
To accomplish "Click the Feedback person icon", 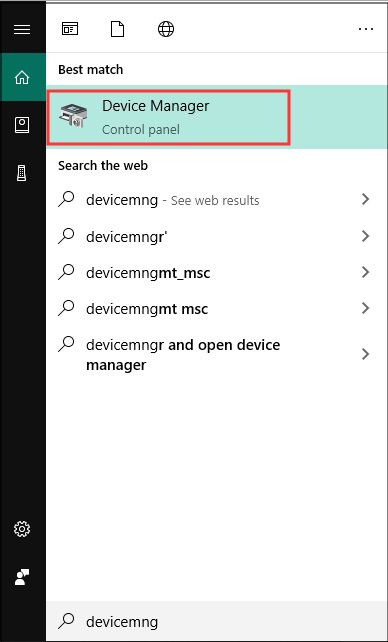I will 22,577.
